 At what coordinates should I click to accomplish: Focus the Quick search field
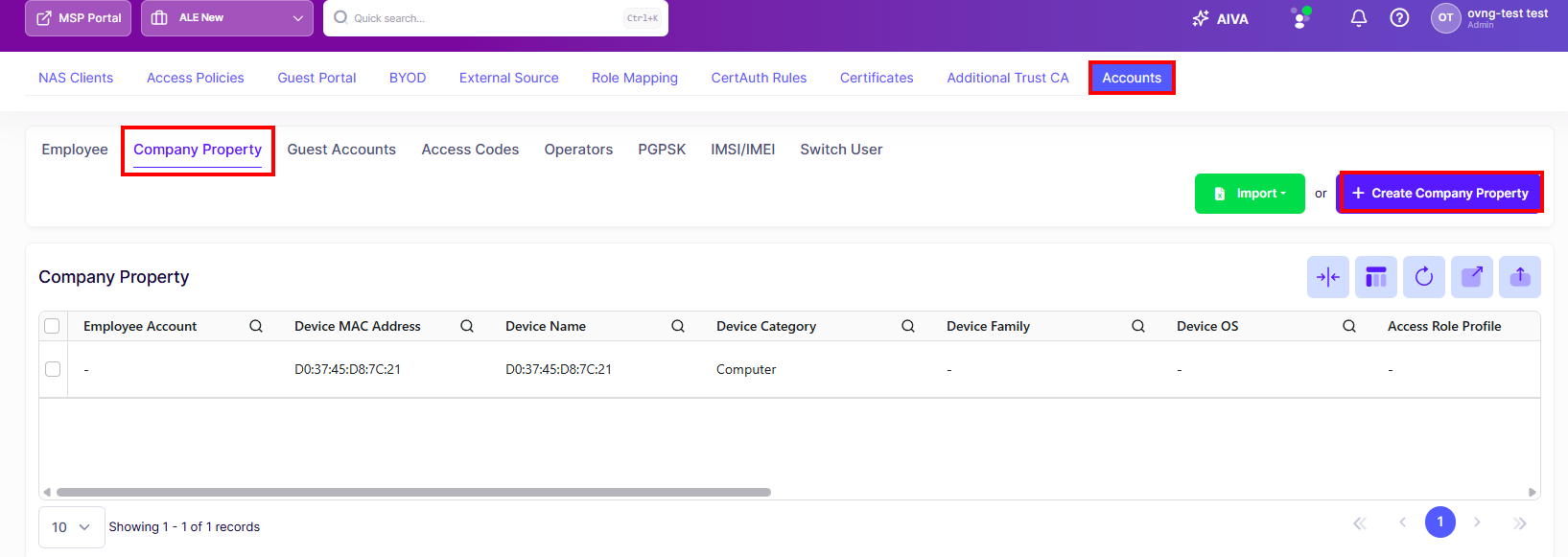496,18
